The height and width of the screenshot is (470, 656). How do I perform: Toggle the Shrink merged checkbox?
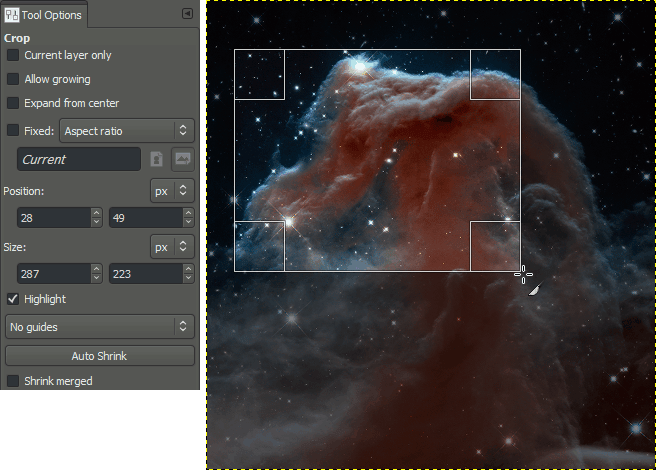[x=13, y=381]
